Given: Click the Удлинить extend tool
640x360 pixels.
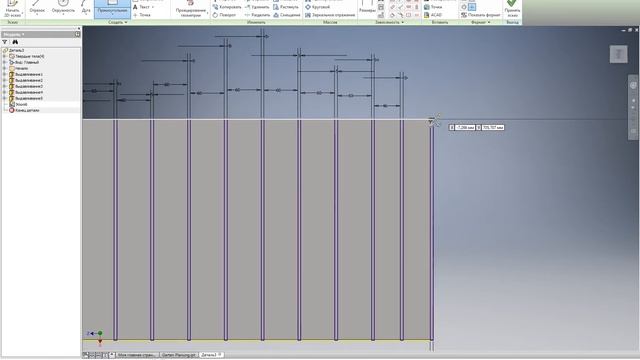Looking at the screenshot, I should click(257, 7).
